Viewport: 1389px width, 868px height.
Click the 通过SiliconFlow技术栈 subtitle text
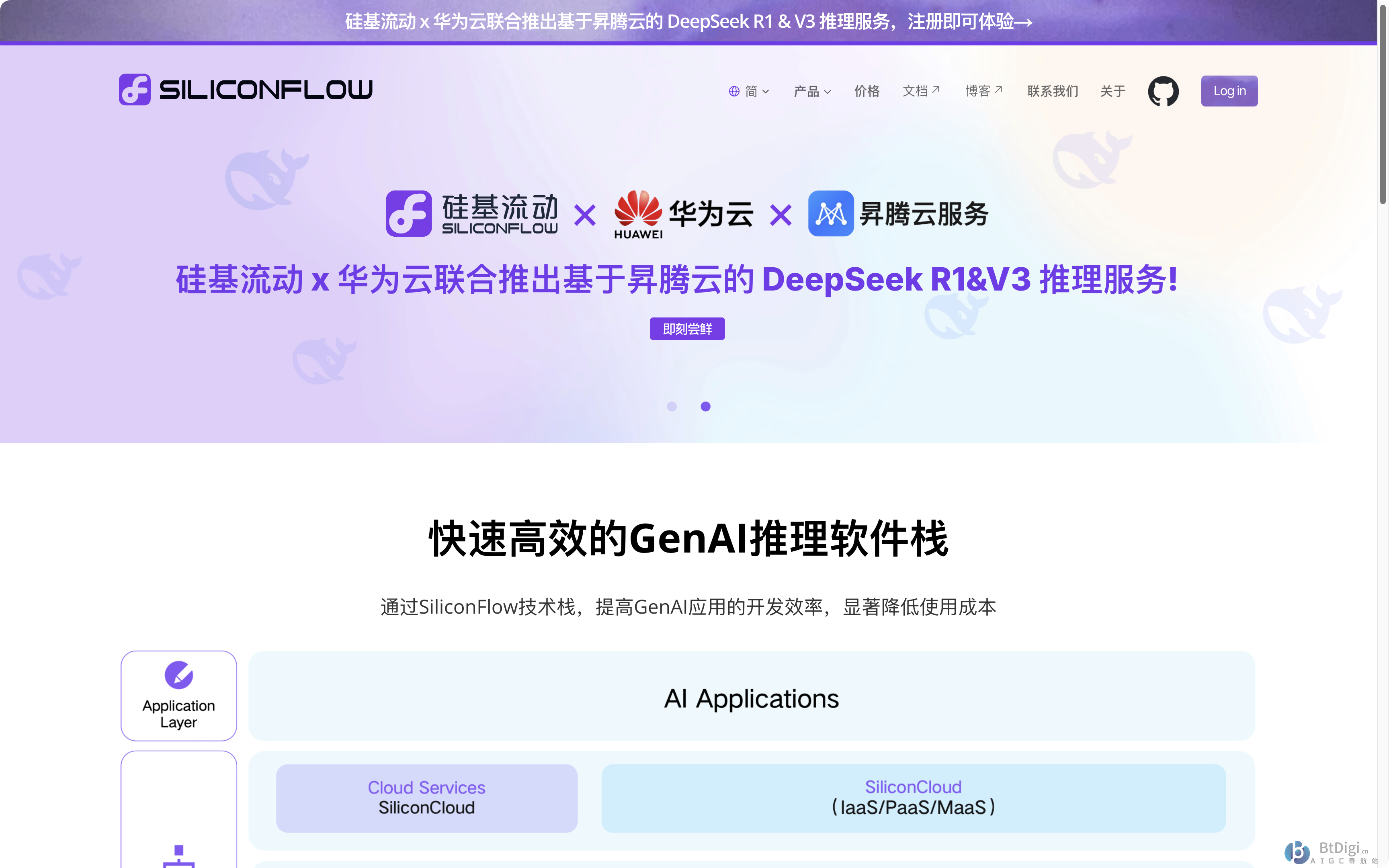point(688,607)
